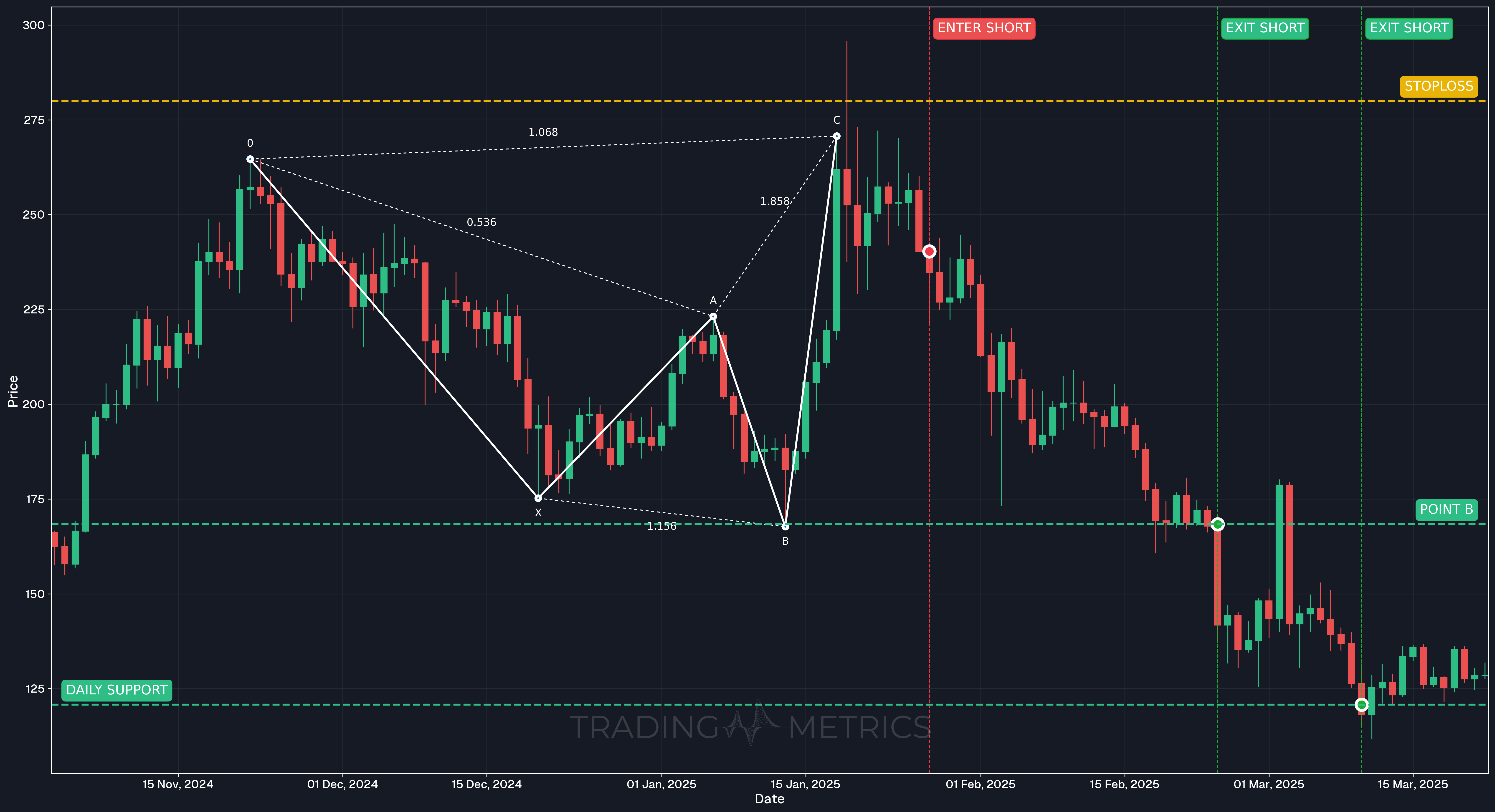The image size is (1495, 812).
Task: Click the 15 Nov, 2024 date tick
Action: (177, 784)
